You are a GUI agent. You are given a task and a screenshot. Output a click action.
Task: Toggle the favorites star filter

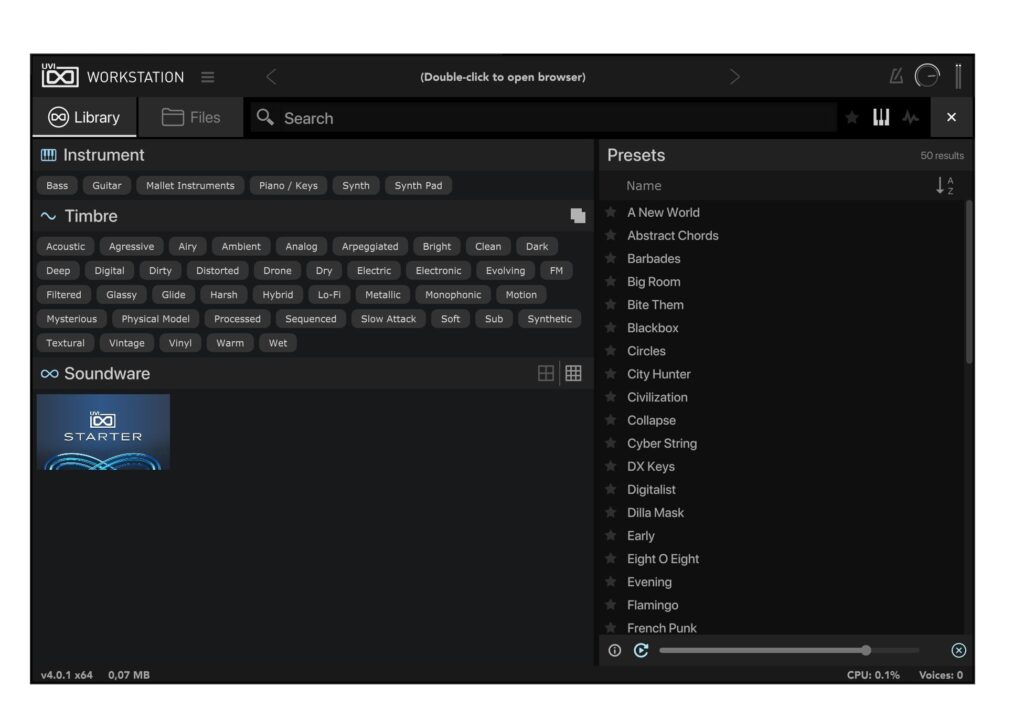851,117
